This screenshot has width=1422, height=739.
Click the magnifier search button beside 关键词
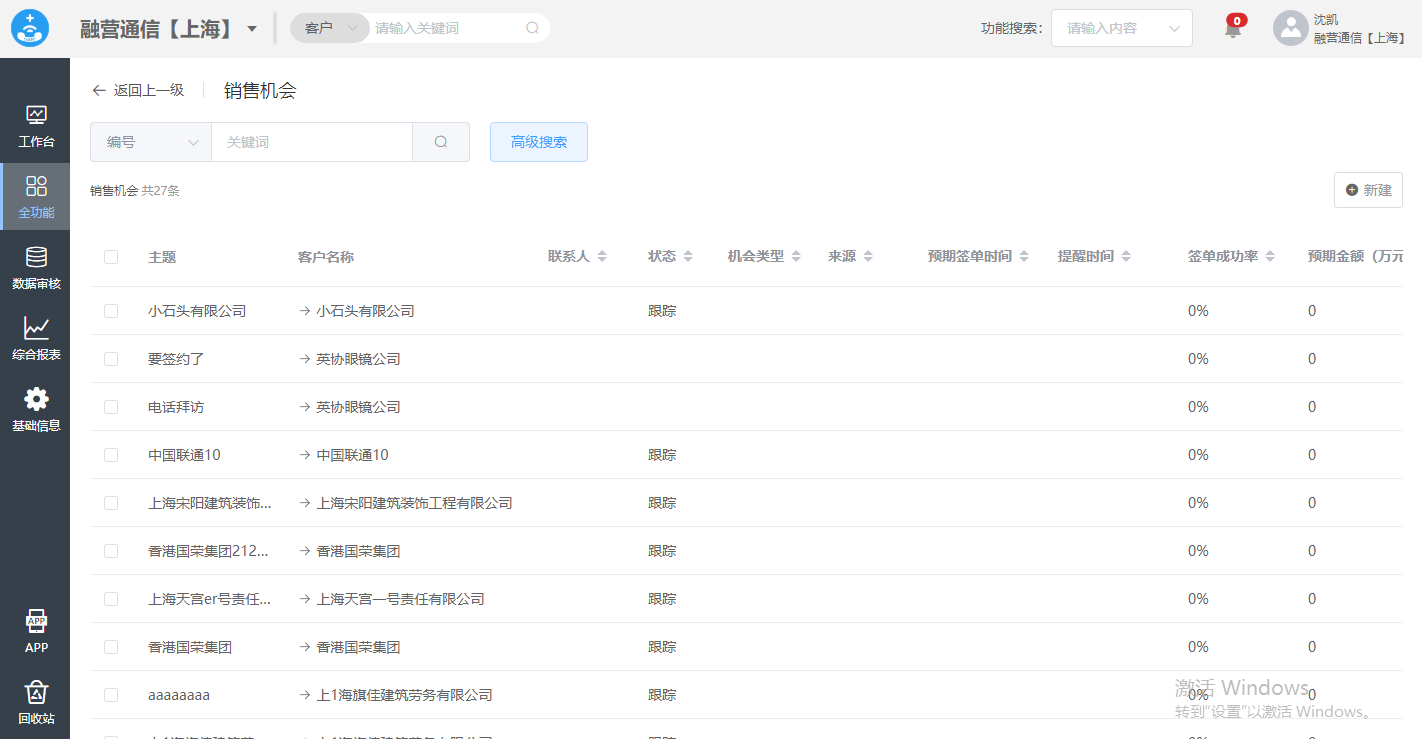[x=441, y=142]
